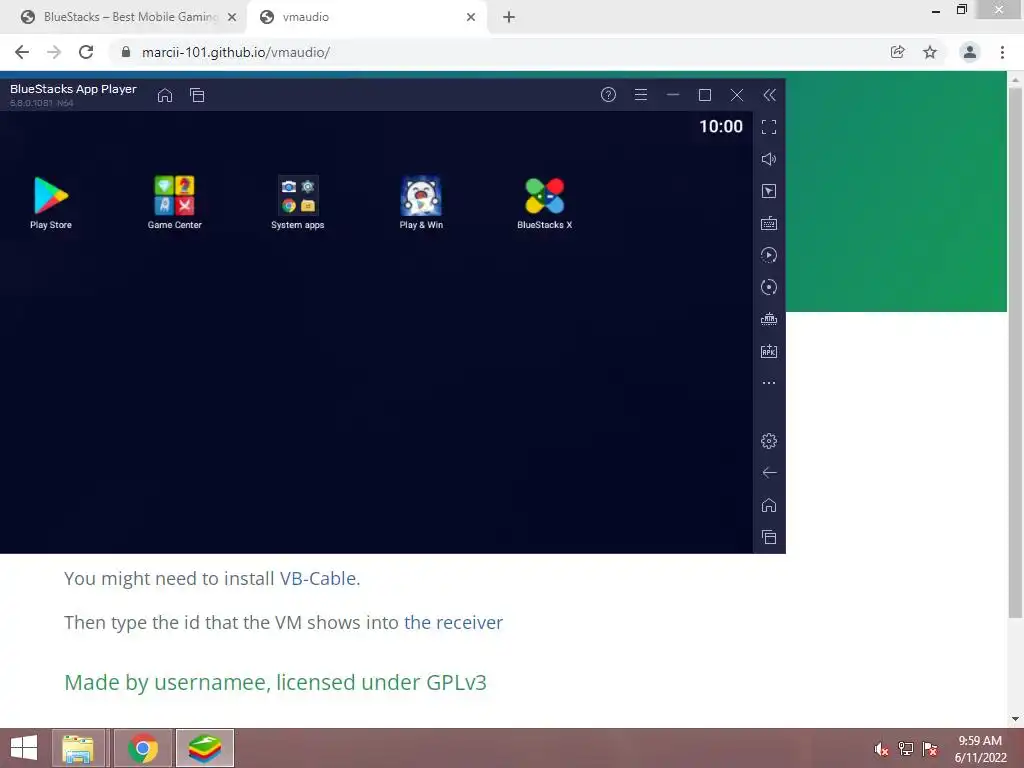The image size is (1024, 768).
Task: Click the macro play icon in sidebar
Action: point(769,255)
